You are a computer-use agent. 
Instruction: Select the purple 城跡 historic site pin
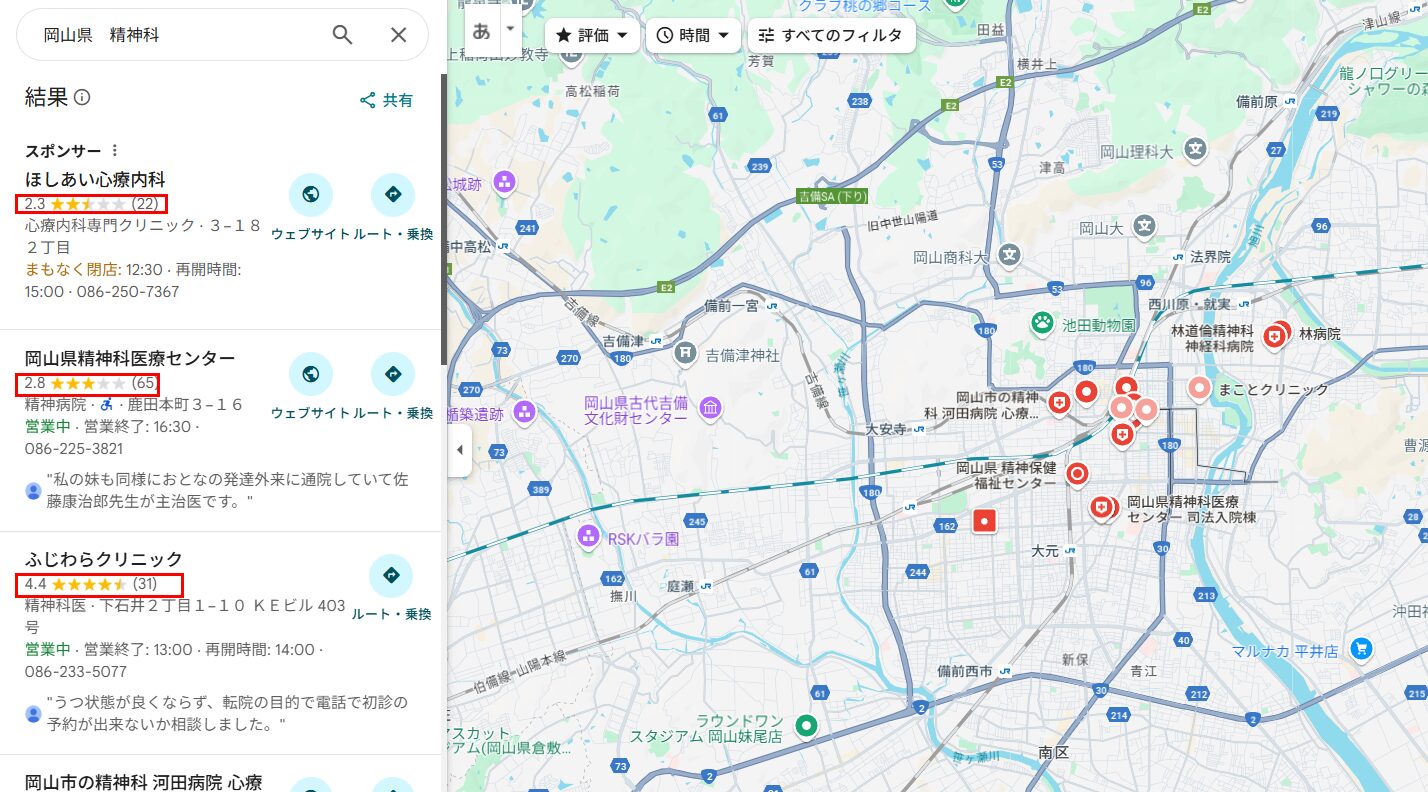[x=504, y=182]
